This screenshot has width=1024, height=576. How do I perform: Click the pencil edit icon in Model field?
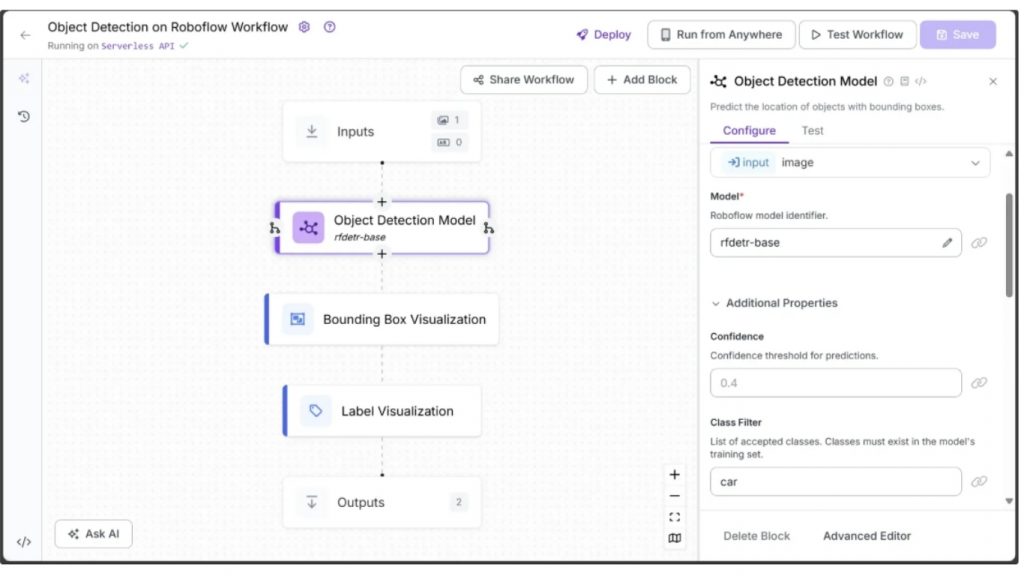pos(947,243)
